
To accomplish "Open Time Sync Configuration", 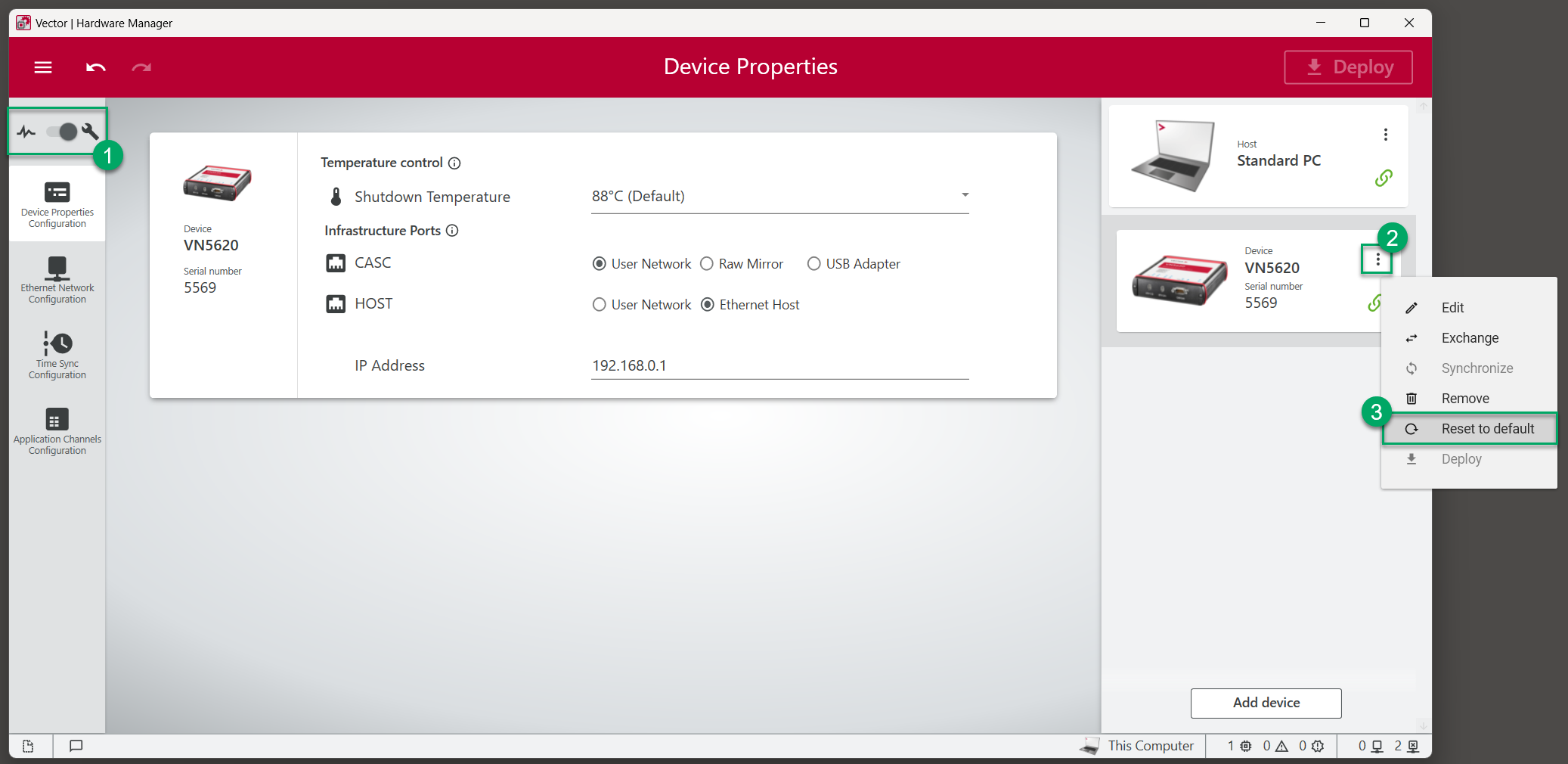I will coord(57,356).
